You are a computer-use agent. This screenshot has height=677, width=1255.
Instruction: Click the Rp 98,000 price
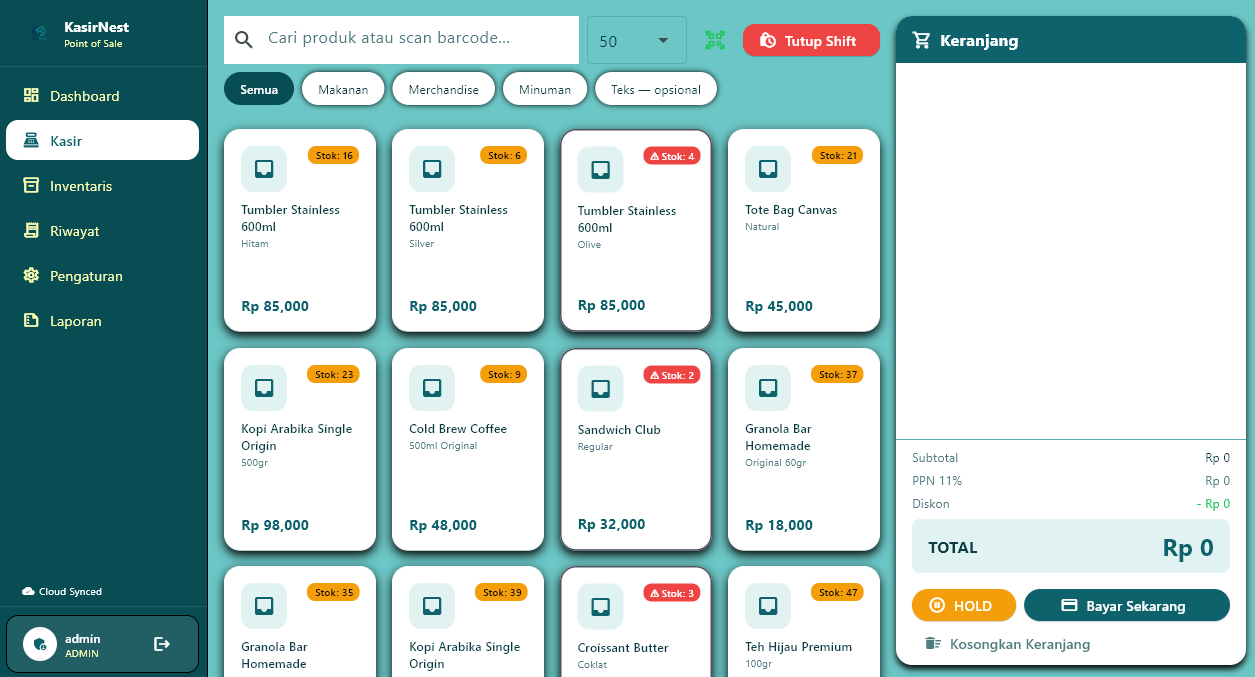(x=275, y=525)
